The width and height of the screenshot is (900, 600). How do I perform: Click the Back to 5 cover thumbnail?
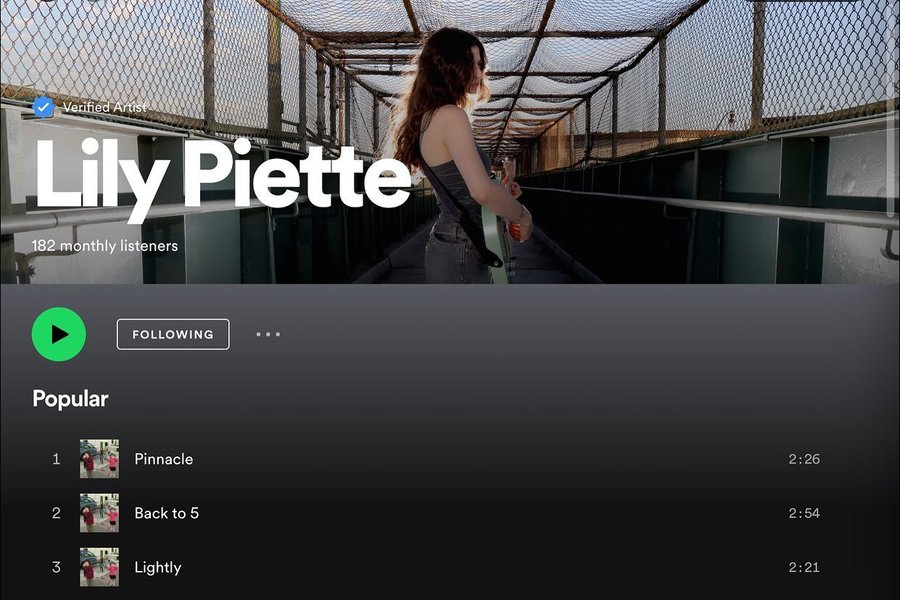coord(99,513)
